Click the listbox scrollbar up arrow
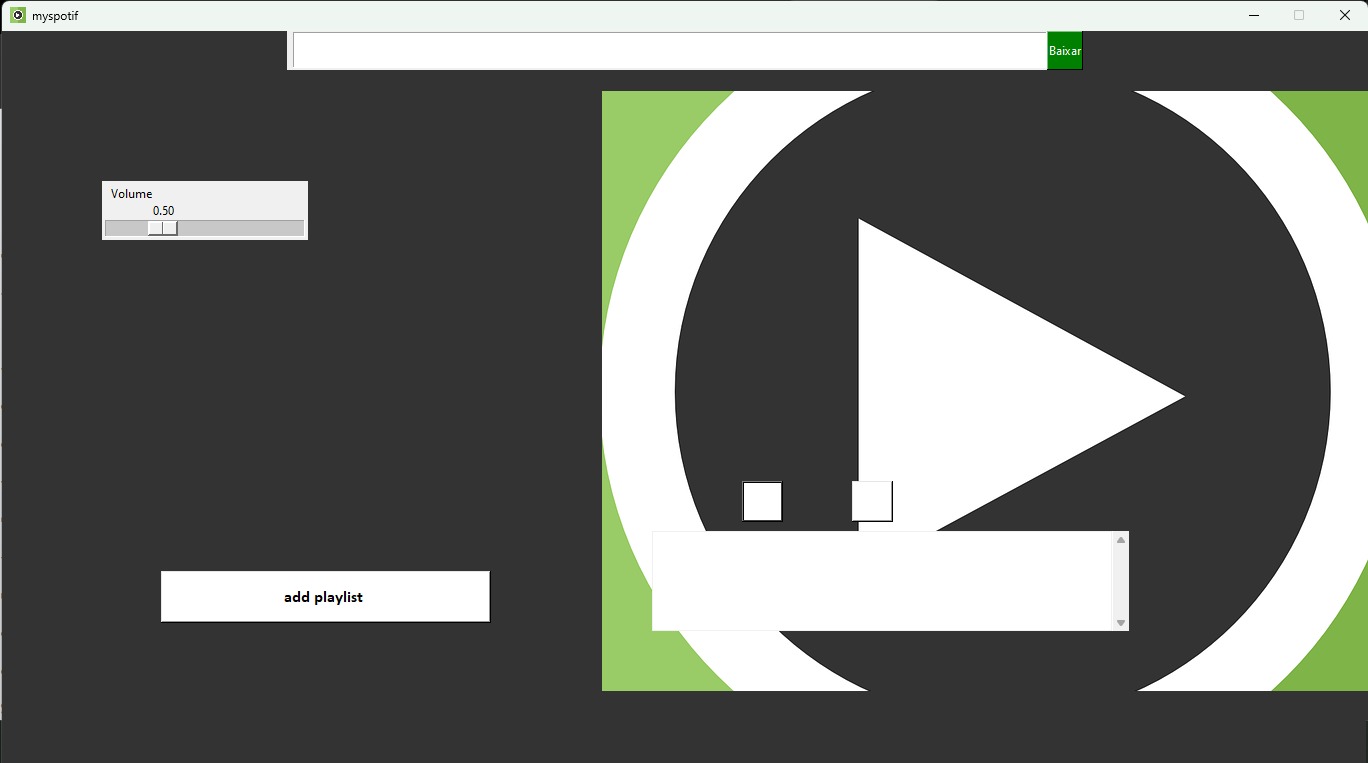Image resolution: width=1368 pixels, height=763 pixels. pos(1121,540)
